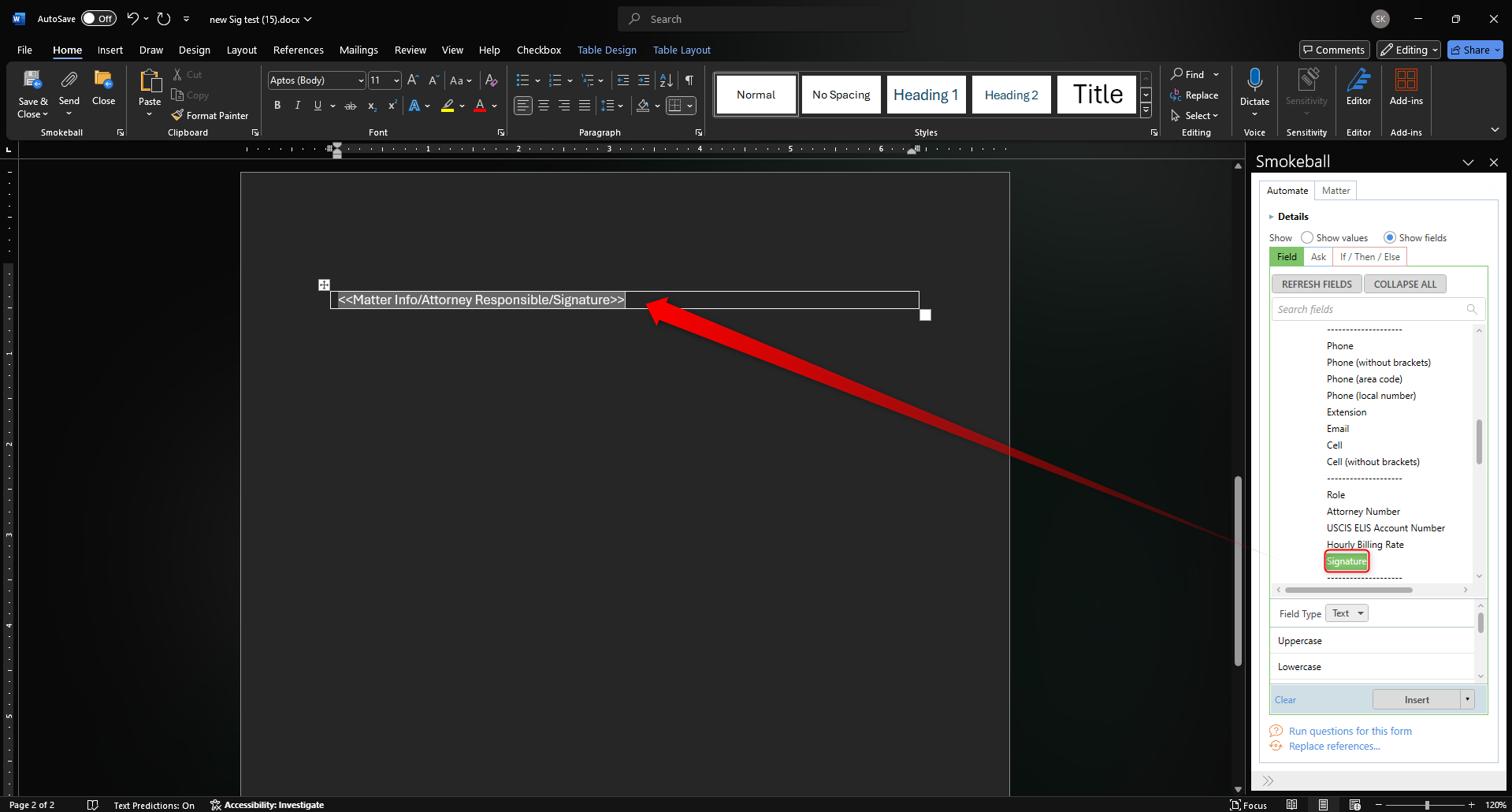Select the Show fields radio button
Image resolution: width=1512 pixels, height=812 pixels.
1390,237
